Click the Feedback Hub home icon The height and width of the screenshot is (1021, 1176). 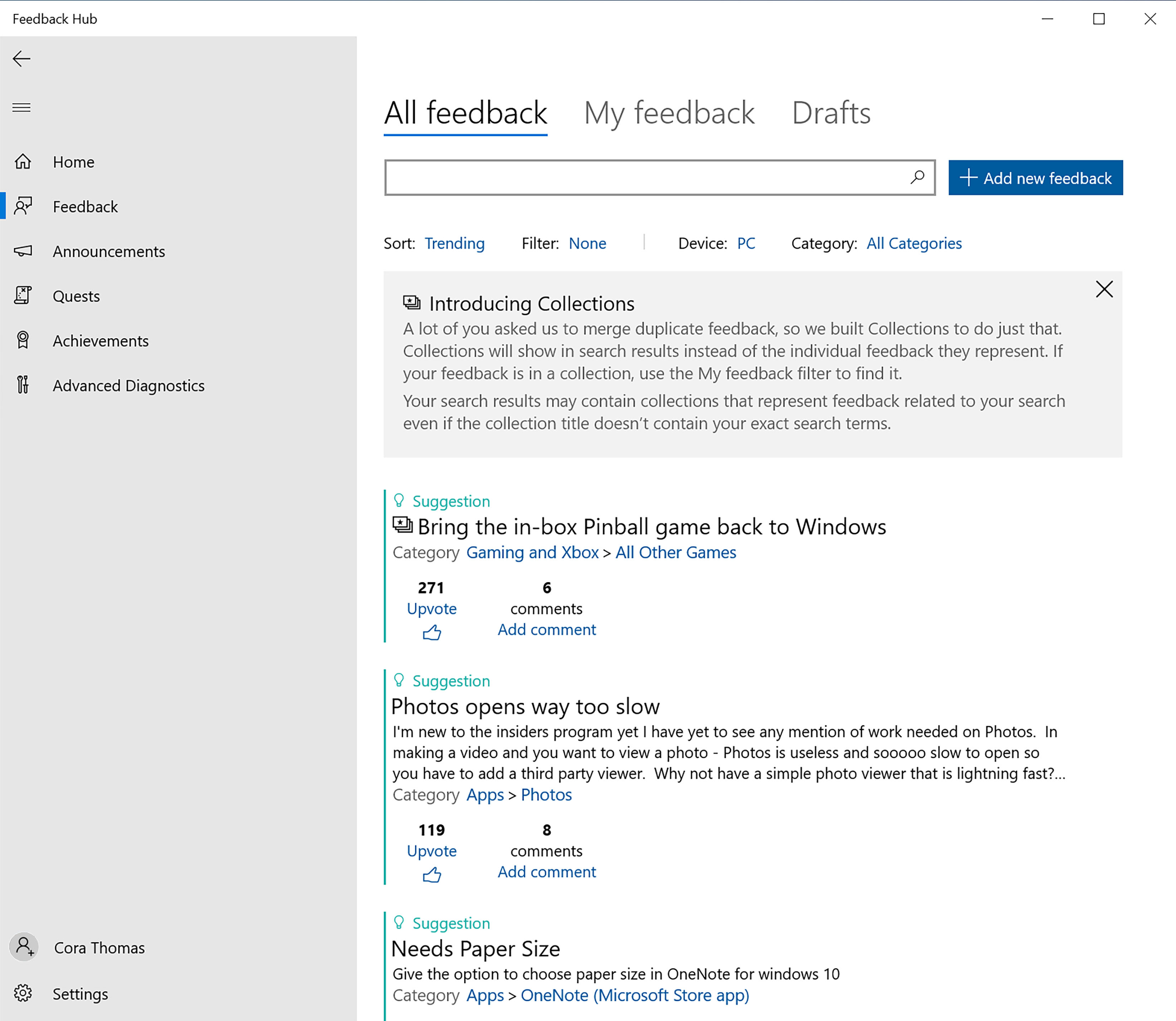pyautogui.click(x=24, y=161)
